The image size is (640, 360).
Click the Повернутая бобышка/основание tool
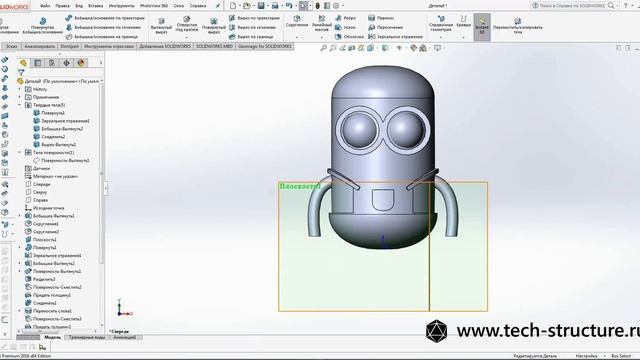coord(42,26)
